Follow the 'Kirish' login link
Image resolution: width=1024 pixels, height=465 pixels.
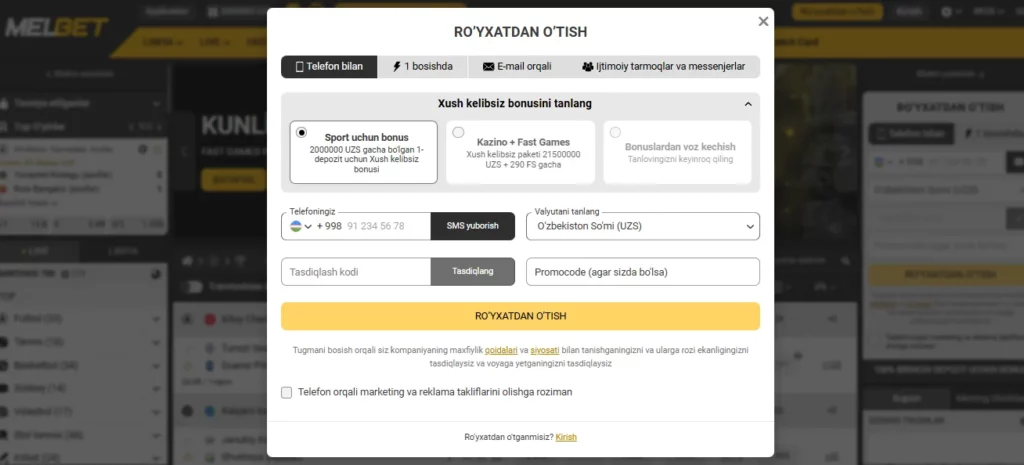(x=566, y=438)
